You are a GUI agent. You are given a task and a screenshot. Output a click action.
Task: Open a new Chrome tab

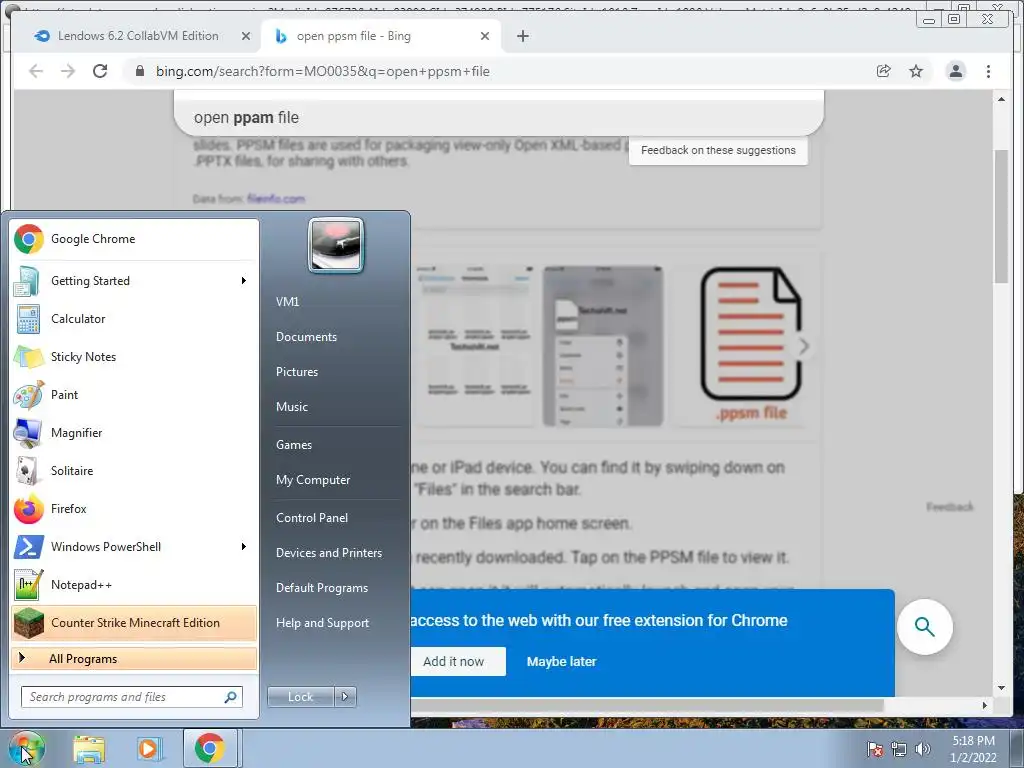[522, 36]
